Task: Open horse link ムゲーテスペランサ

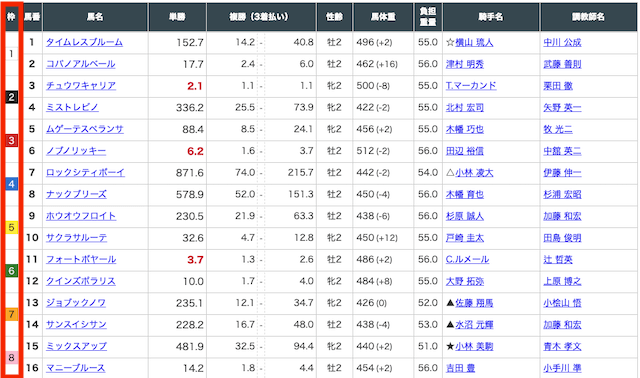Action: pyautogui.click(x=84, y=129)
